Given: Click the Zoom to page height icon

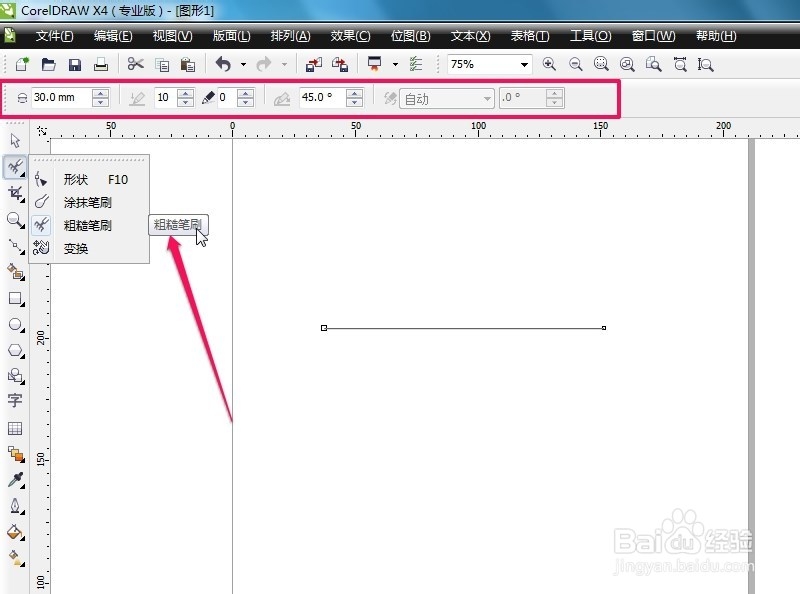Looking at the screenshot, I should click(x=706, y=64).
